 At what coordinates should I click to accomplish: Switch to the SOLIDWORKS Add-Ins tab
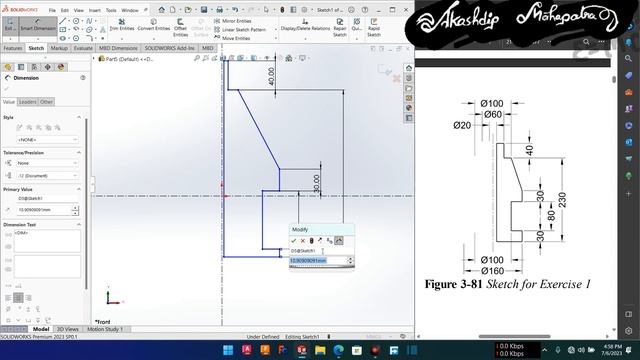point(169,48)
